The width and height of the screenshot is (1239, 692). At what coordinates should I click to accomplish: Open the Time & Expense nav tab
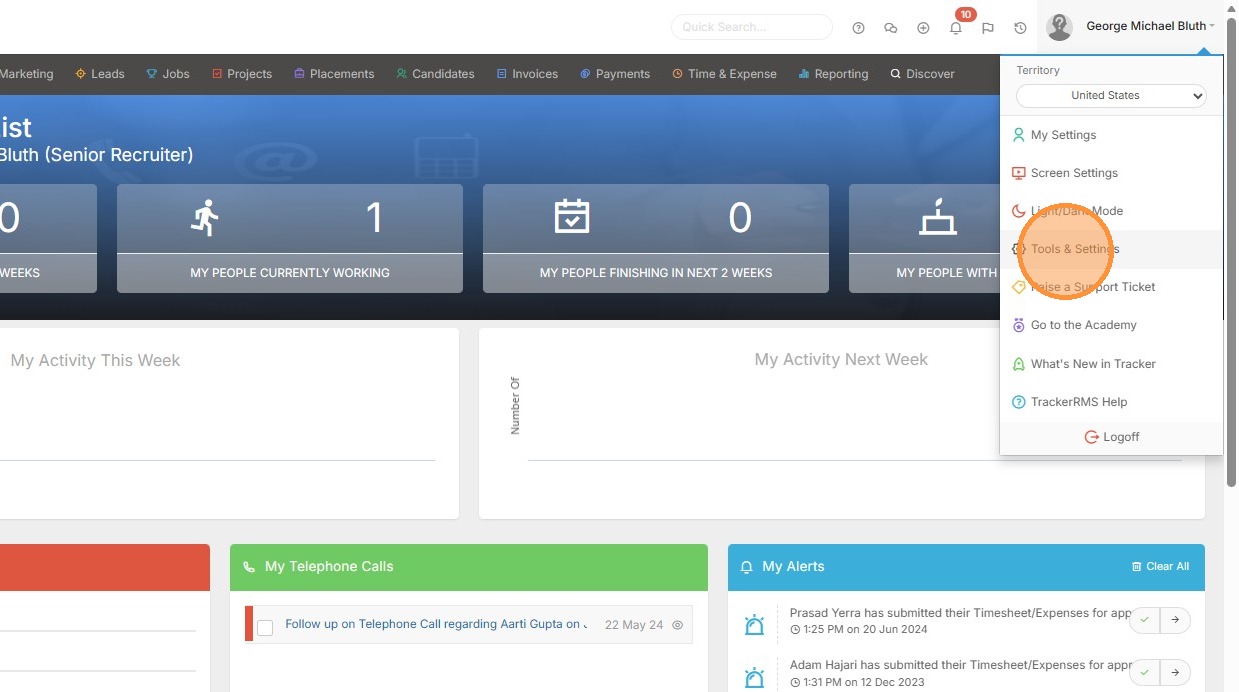(724, 74)
